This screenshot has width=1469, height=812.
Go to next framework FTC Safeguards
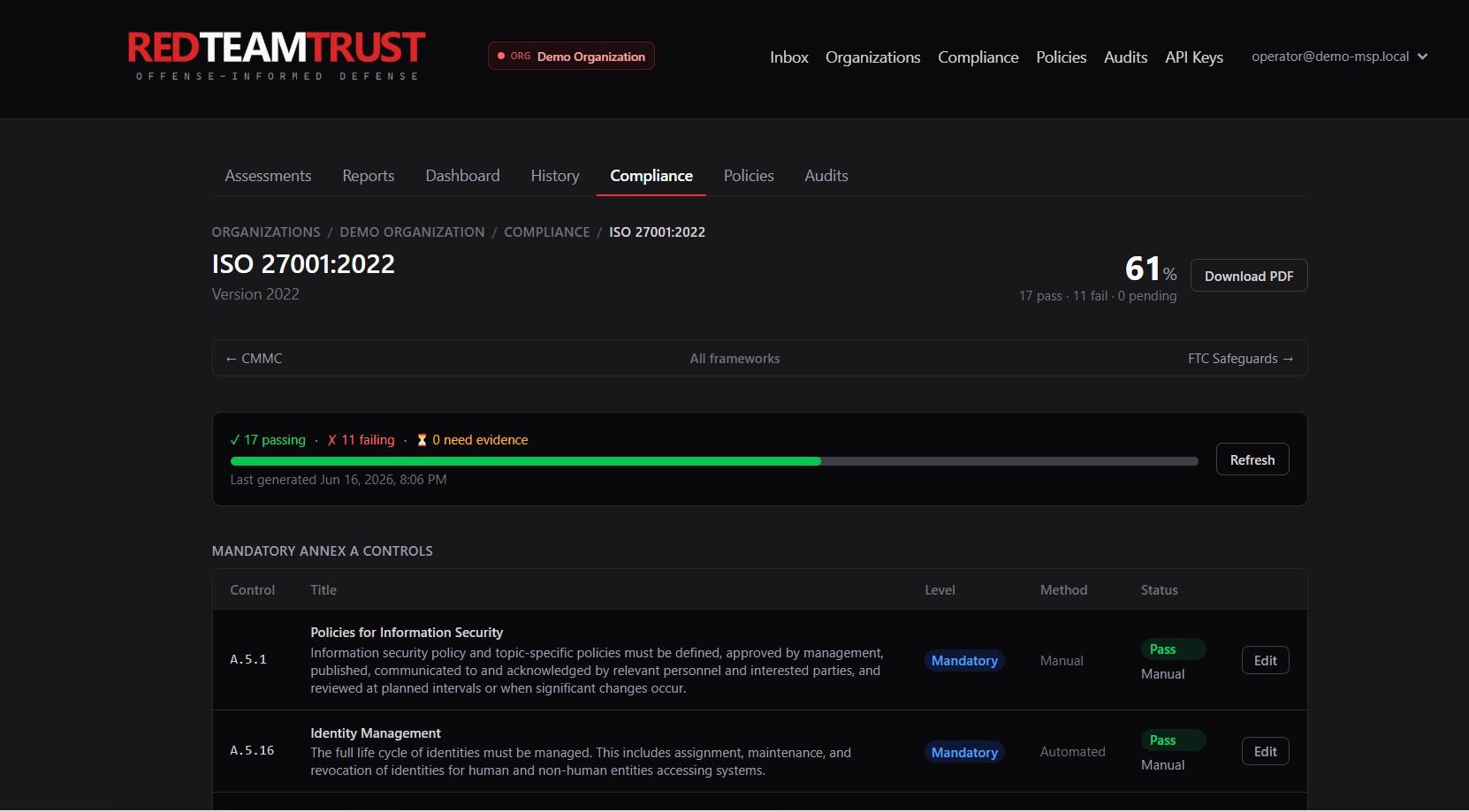1241,359
